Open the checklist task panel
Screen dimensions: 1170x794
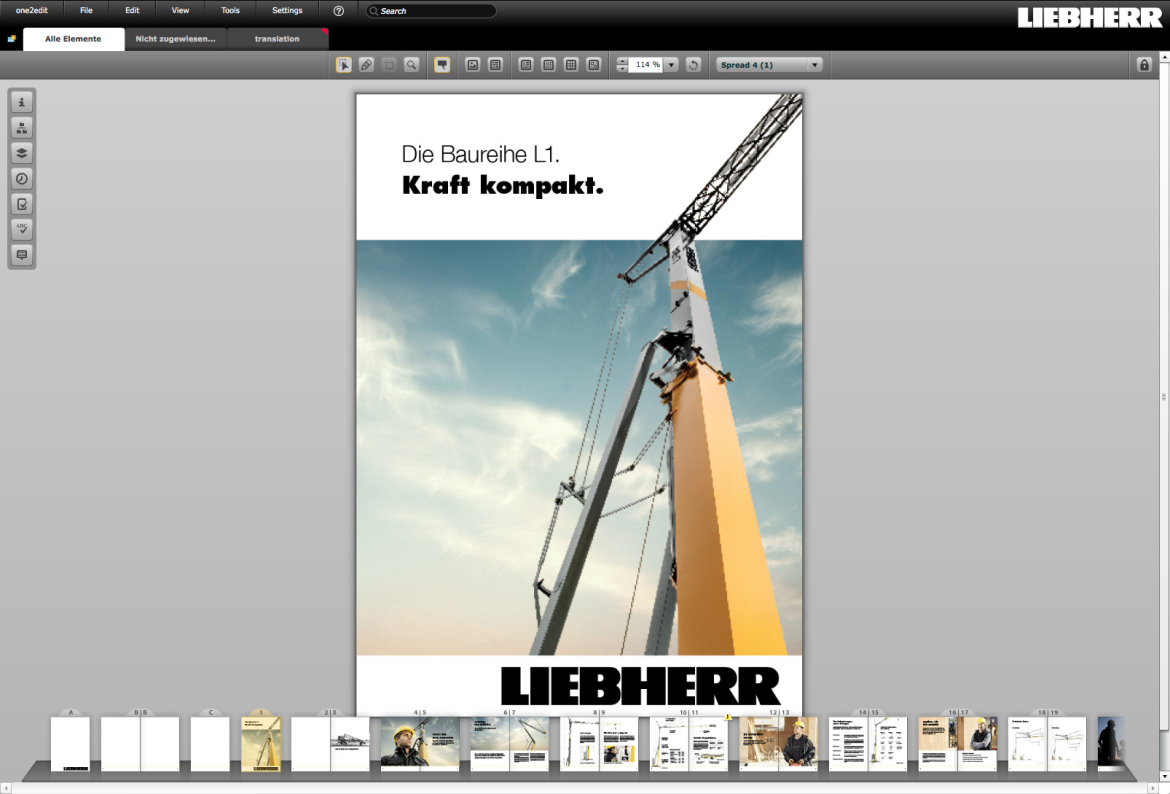coord(22,204)
